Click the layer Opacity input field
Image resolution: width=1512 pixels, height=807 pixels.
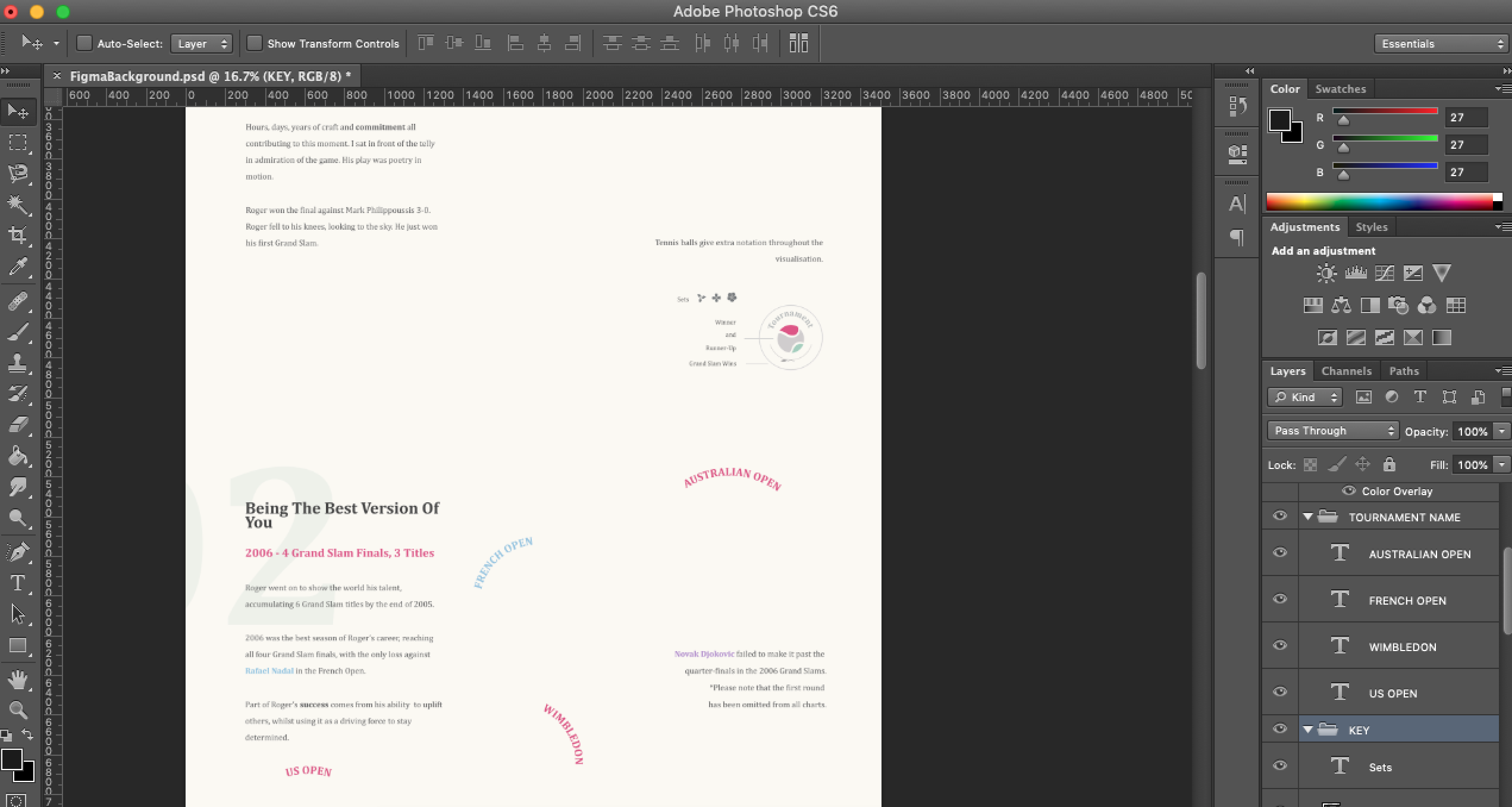1472,431
